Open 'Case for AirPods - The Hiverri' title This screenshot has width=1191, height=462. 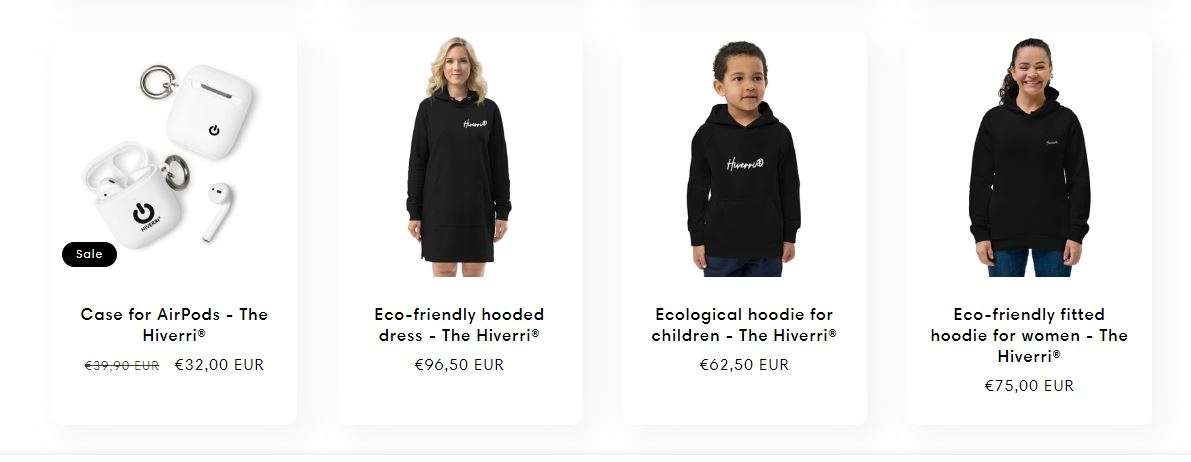tap(174, 324)
